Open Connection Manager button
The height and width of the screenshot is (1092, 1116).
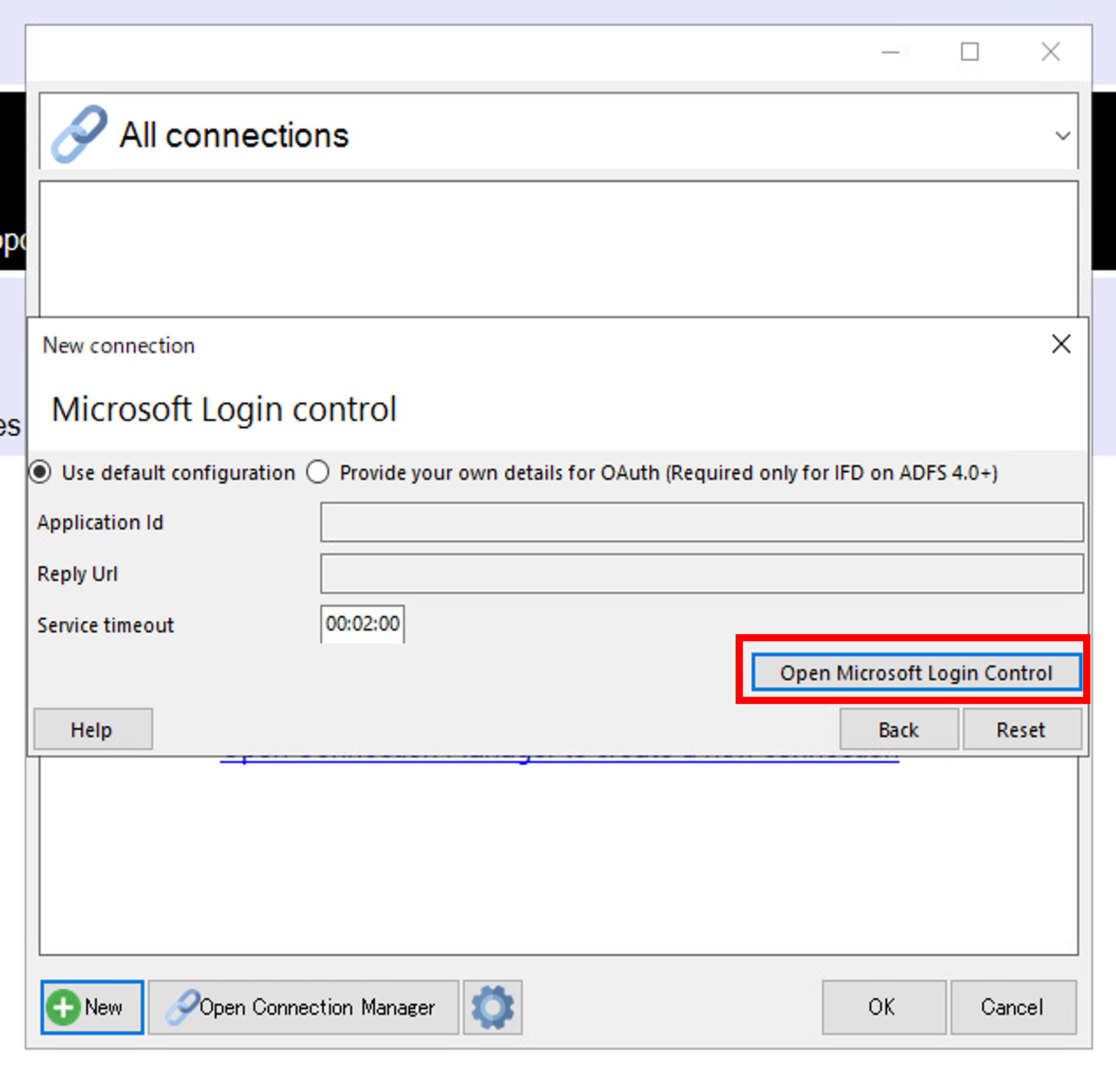(x=303, y=1007)
